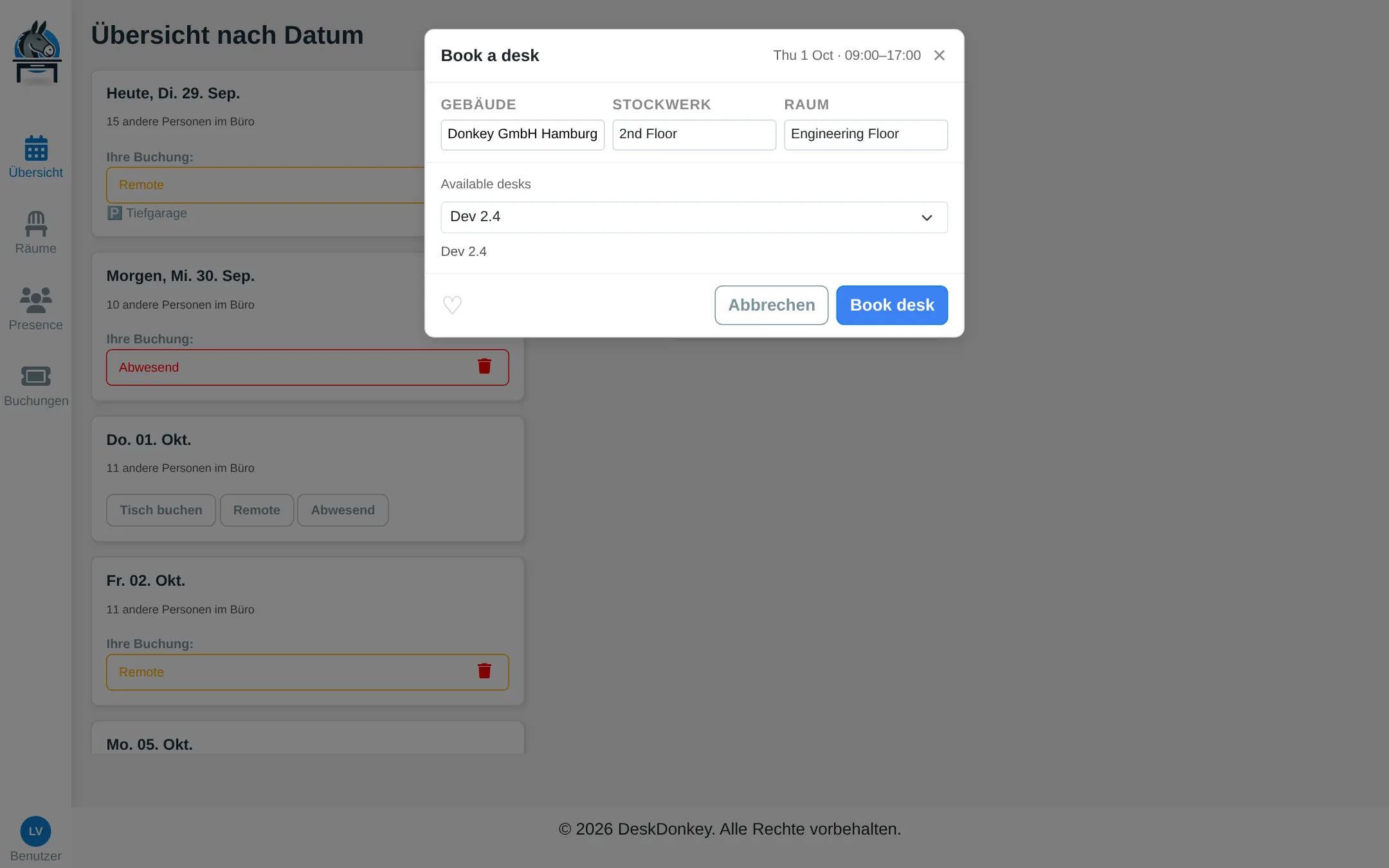Click the Dev 2.4 description below dropdown

point(464,251)
